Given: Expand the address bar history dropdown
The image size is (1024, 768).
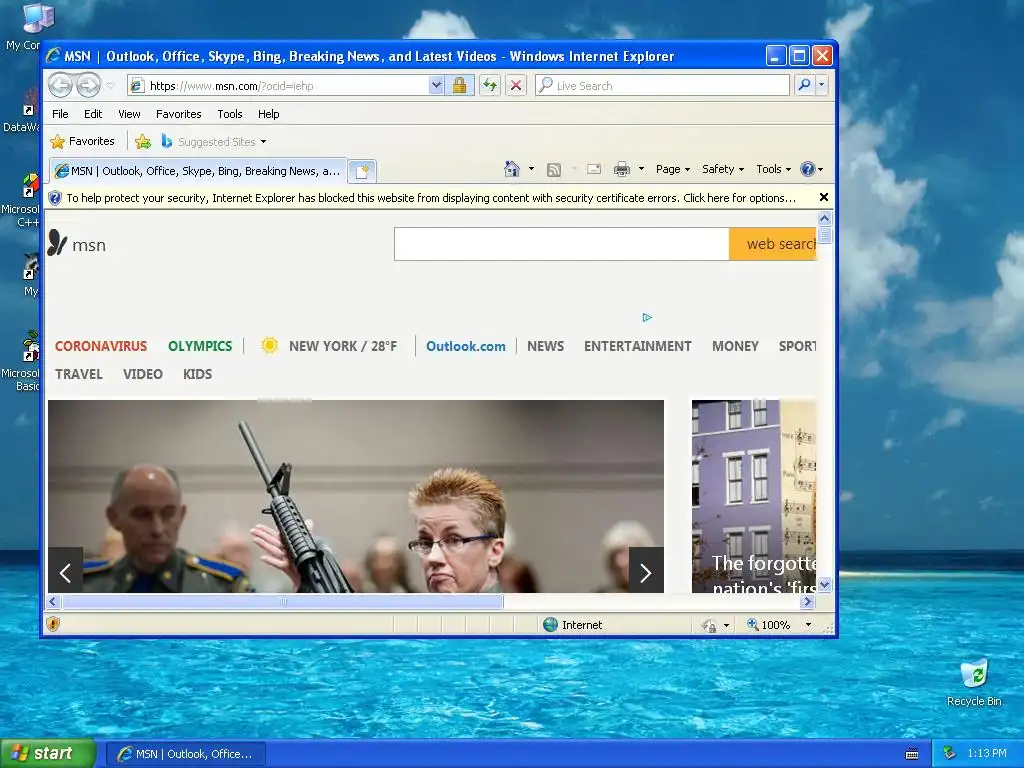Looking at the screenshot, I should (x=436, y=86).
